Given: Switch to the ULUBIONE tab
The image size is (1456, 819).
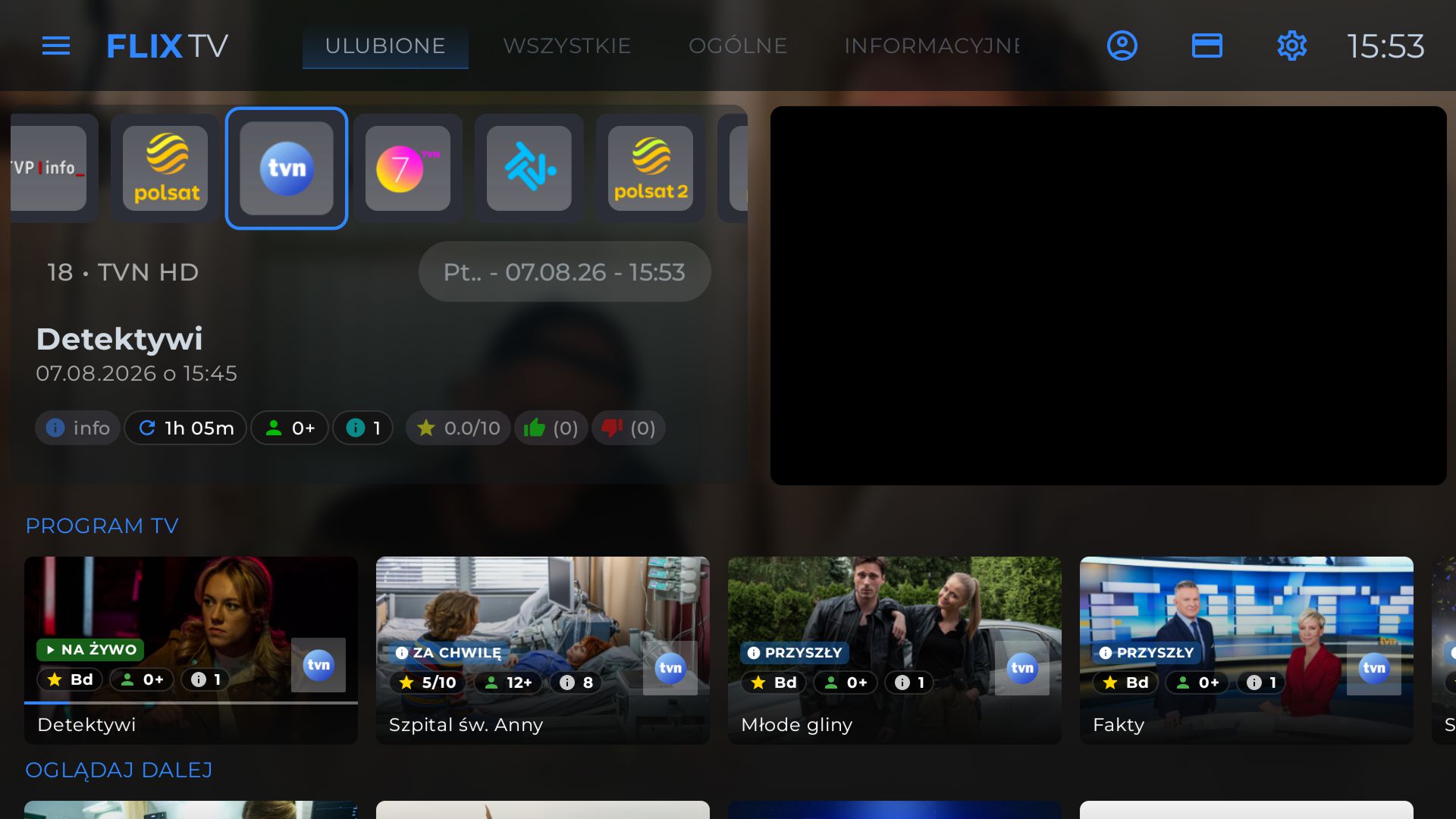Looking at the screenshot, I should [x=385, y=46].
